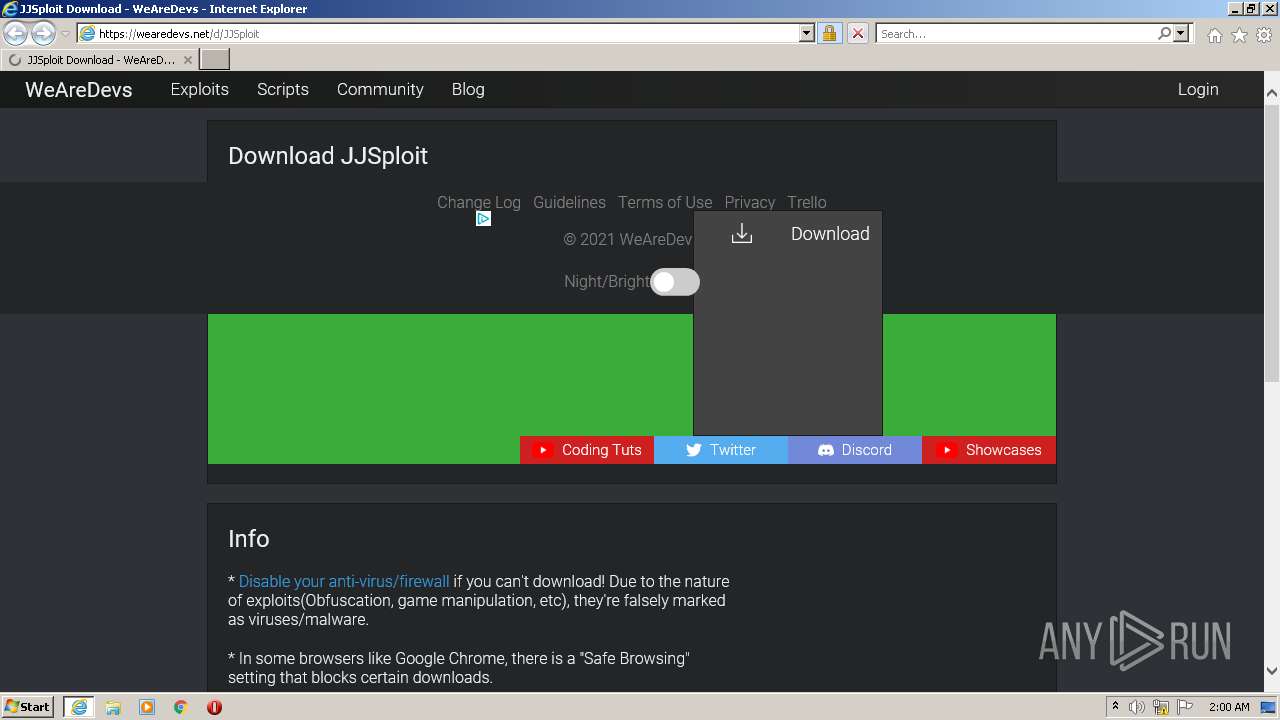Open the Community menu

pos(380,89)
